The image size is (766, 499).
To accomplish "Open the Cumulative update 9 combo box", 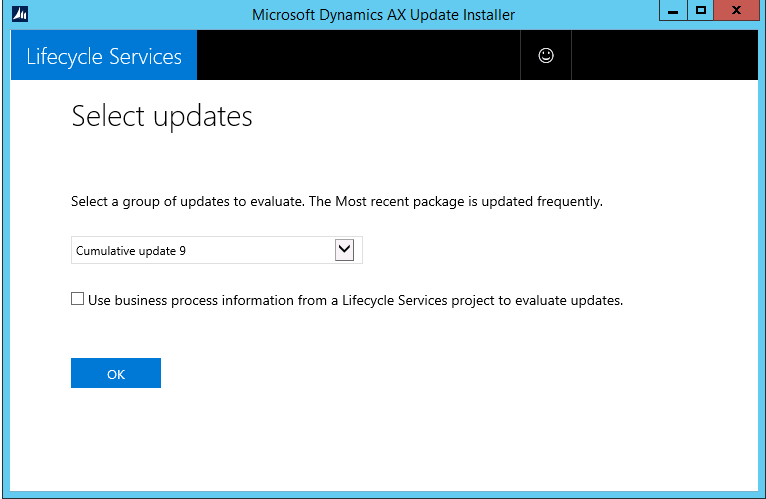I will [217, 250].
